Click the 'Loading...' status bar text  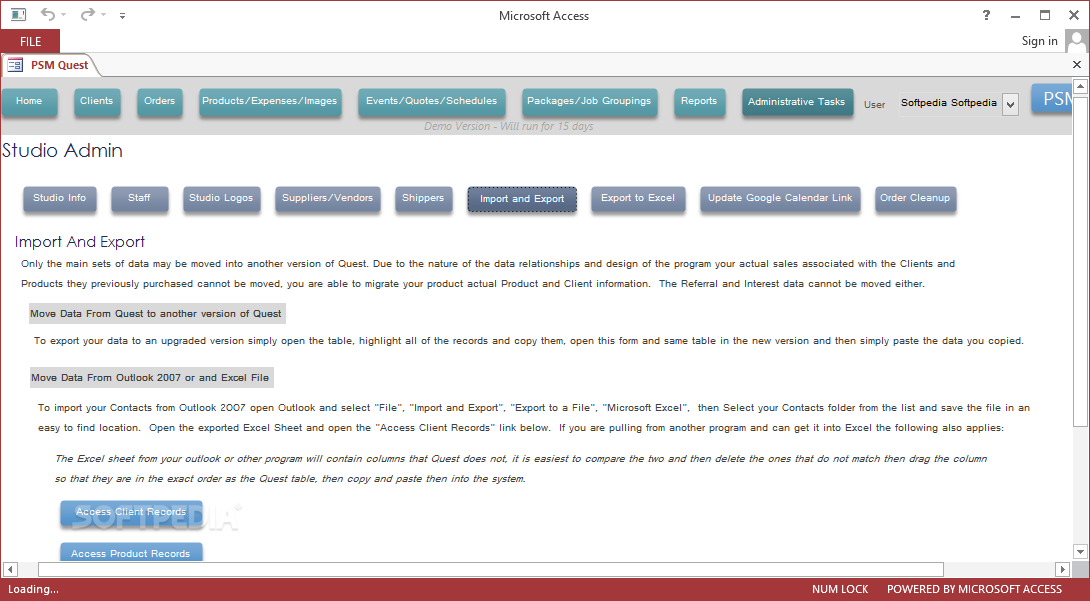point(33,589)
